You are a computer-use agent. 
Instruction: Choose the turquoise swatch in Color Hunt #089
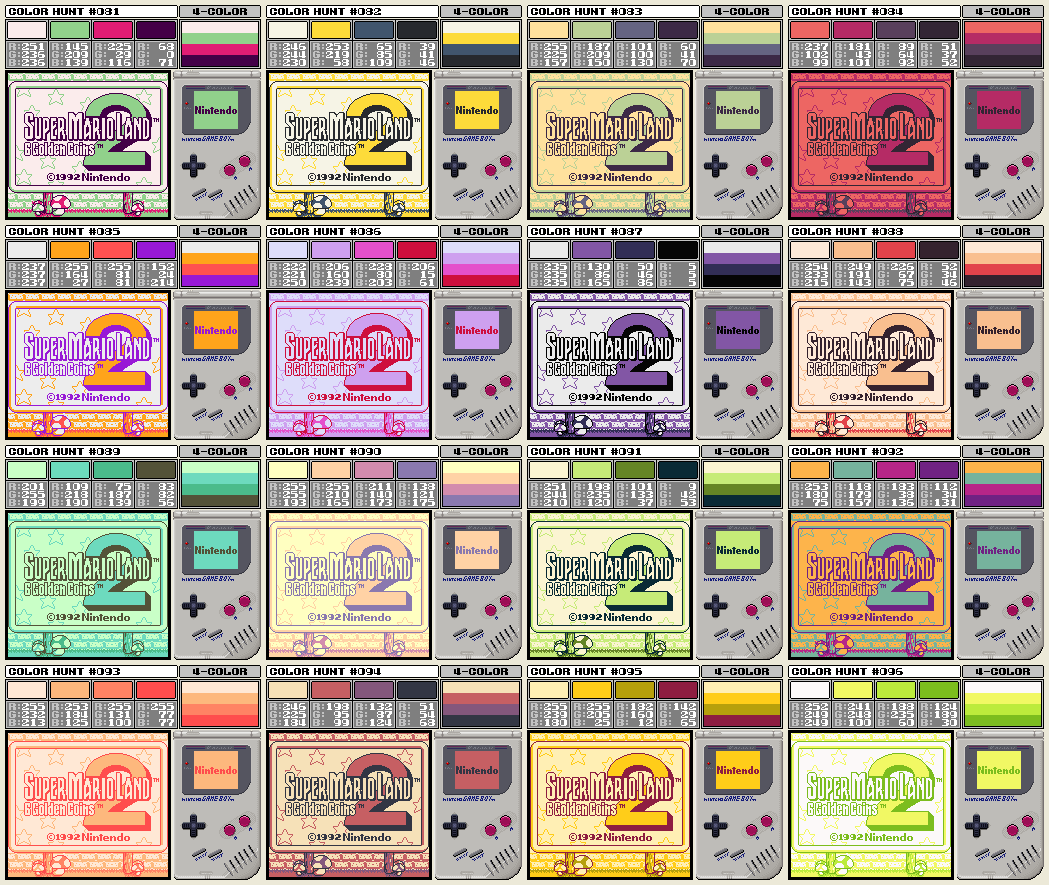(70, 470)
